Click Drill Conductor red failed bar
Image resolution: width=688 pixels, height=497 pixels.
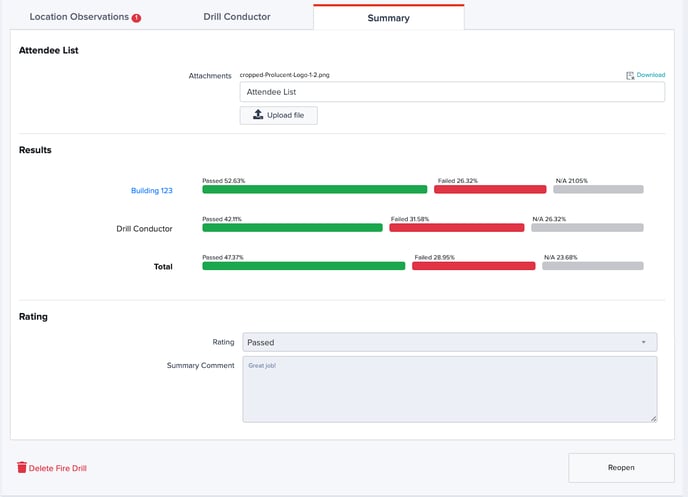(x=457, y=228)
